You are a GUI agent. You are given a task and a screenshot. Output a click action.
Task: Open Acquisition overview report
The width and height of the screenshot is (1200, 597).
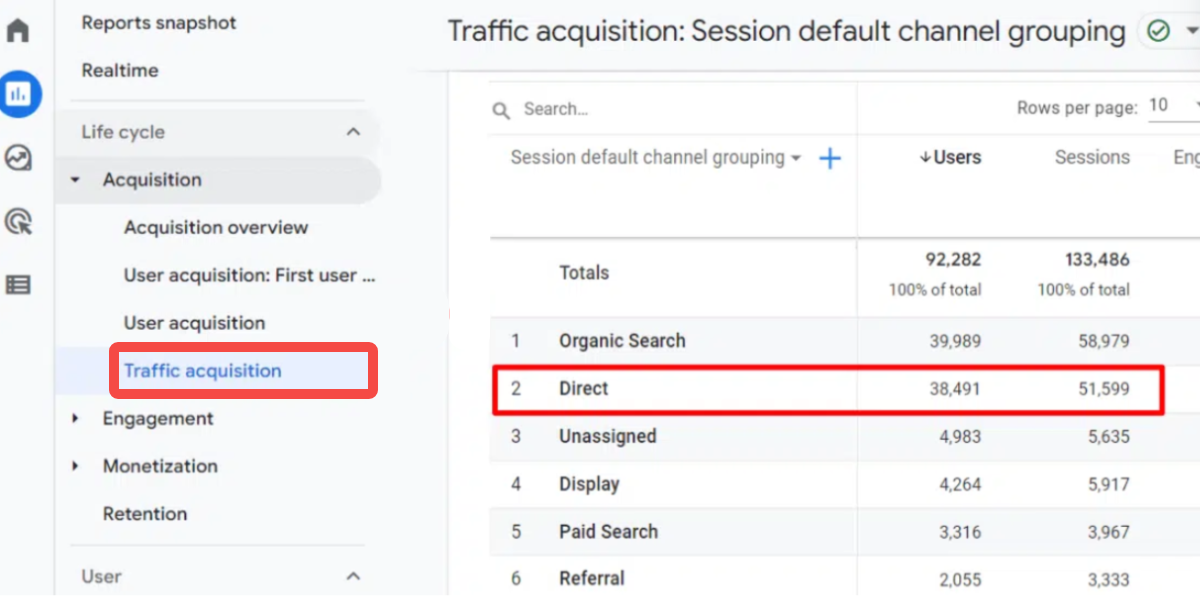216,228
